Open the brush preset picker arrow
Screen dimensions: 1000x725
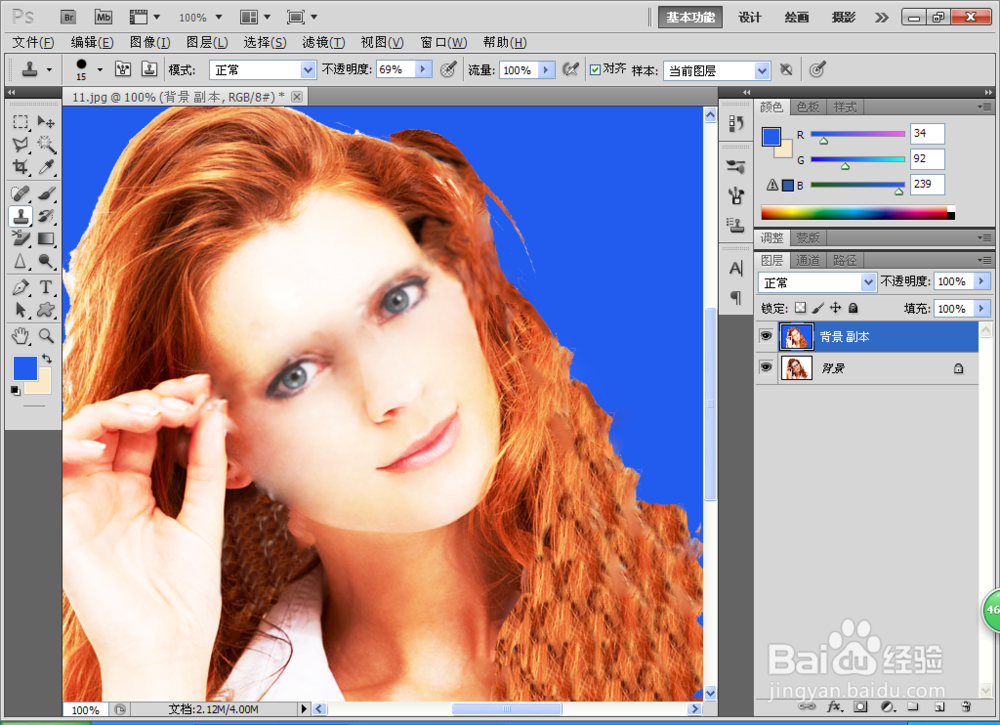99,70
